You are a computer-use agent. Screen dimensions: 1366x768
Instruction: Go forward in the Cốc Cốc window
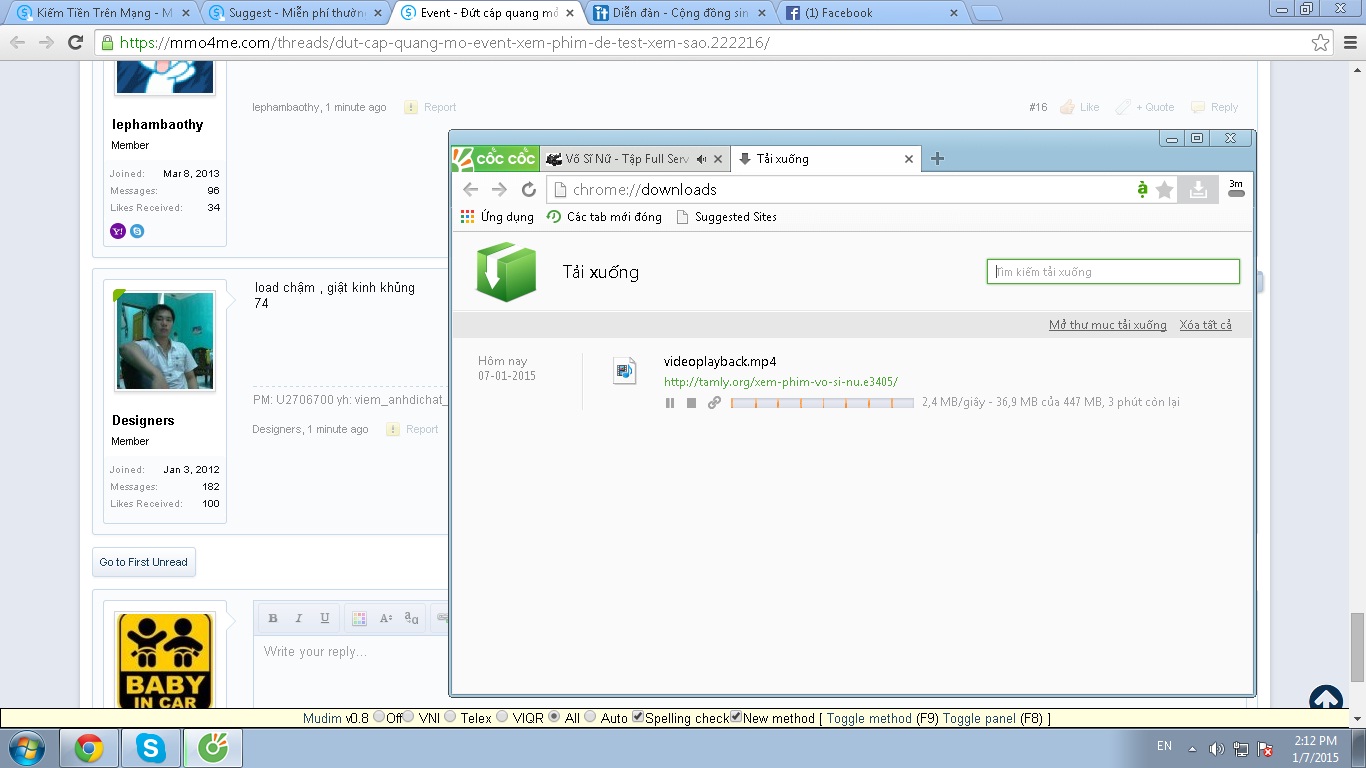click(499, 189)
